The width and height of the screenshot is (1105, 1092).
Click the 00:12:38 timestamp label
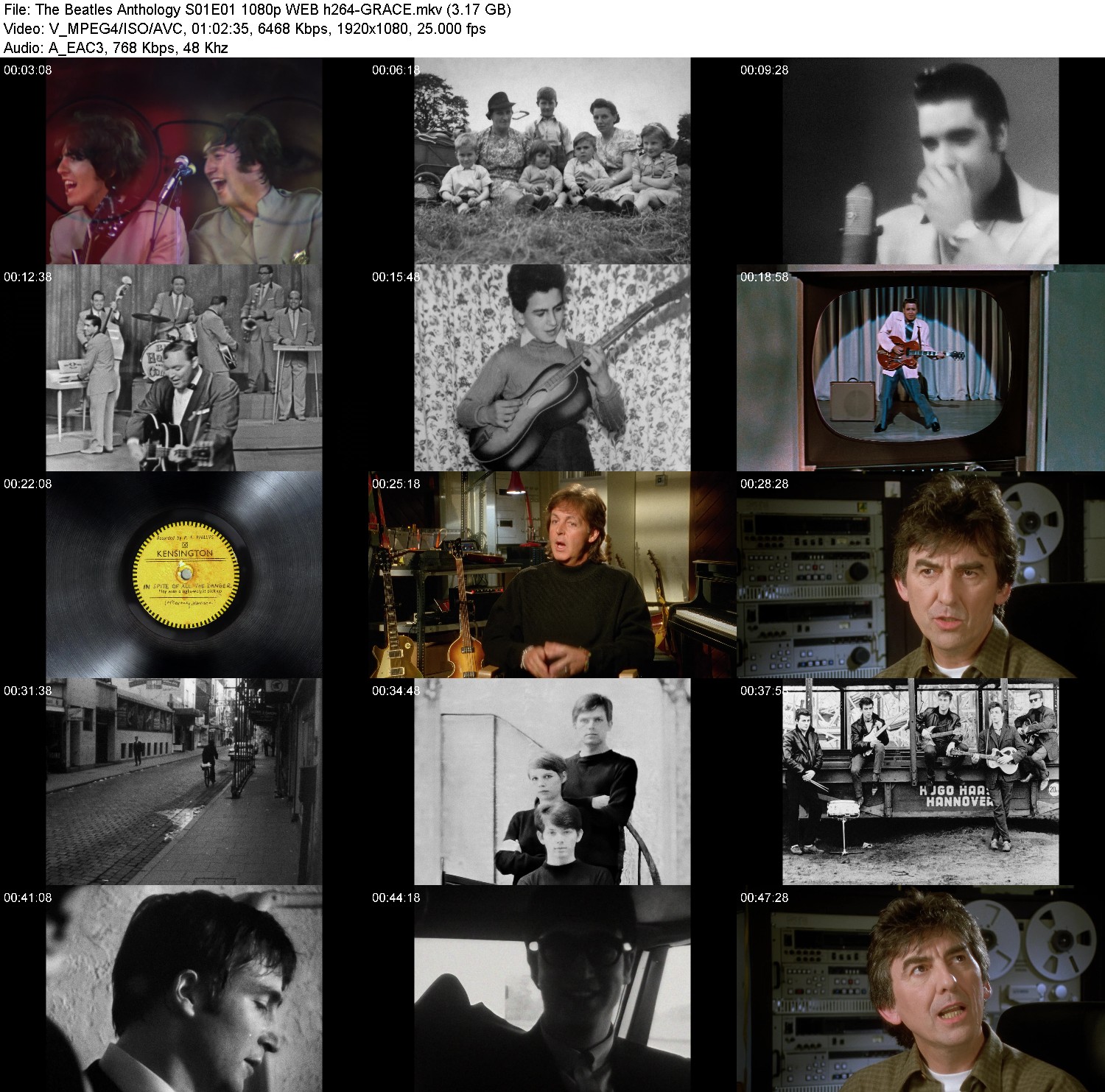[x=27, y=277]
